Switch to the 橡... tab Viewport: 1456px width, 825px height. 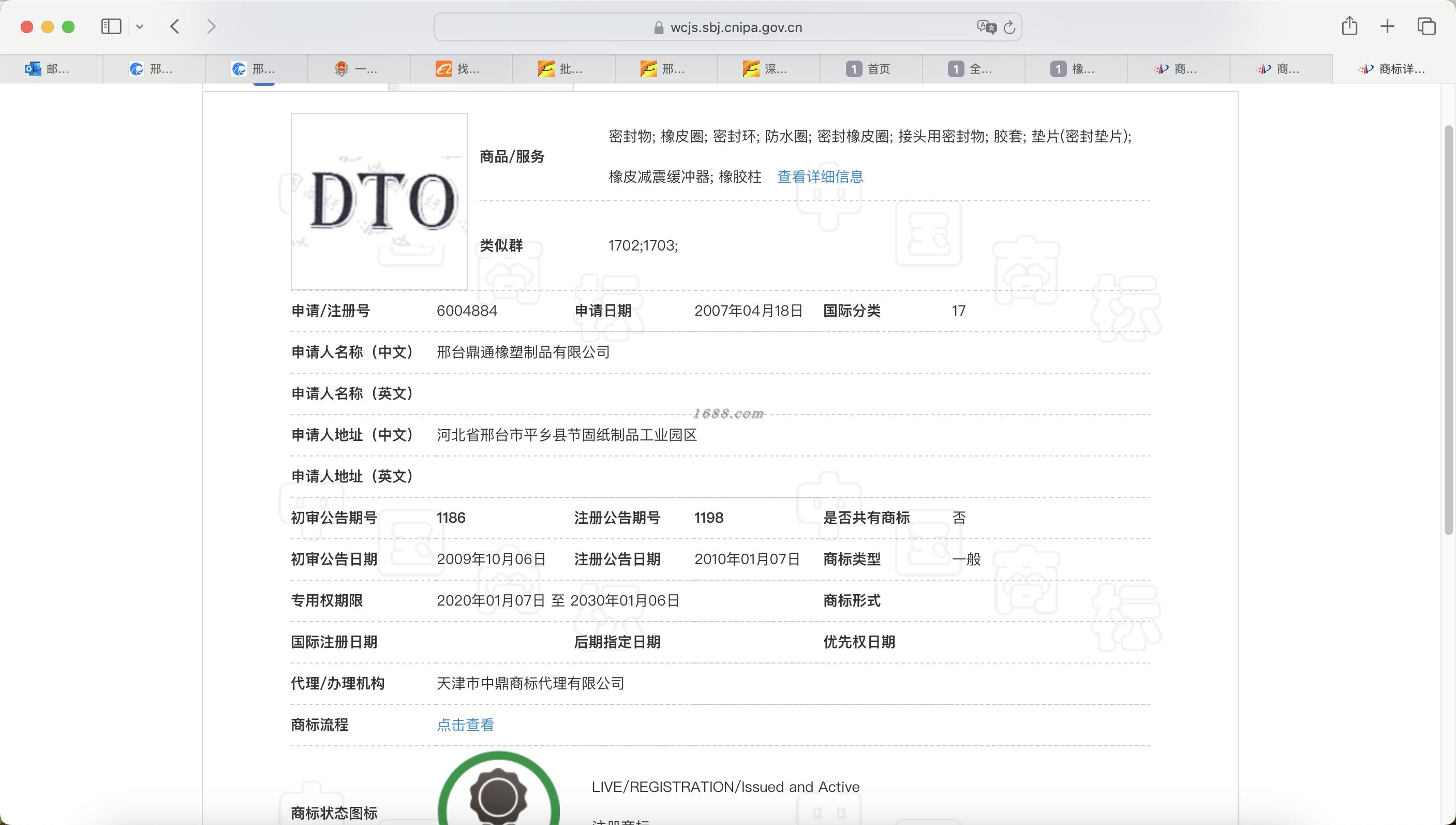tap(1077, 69)
